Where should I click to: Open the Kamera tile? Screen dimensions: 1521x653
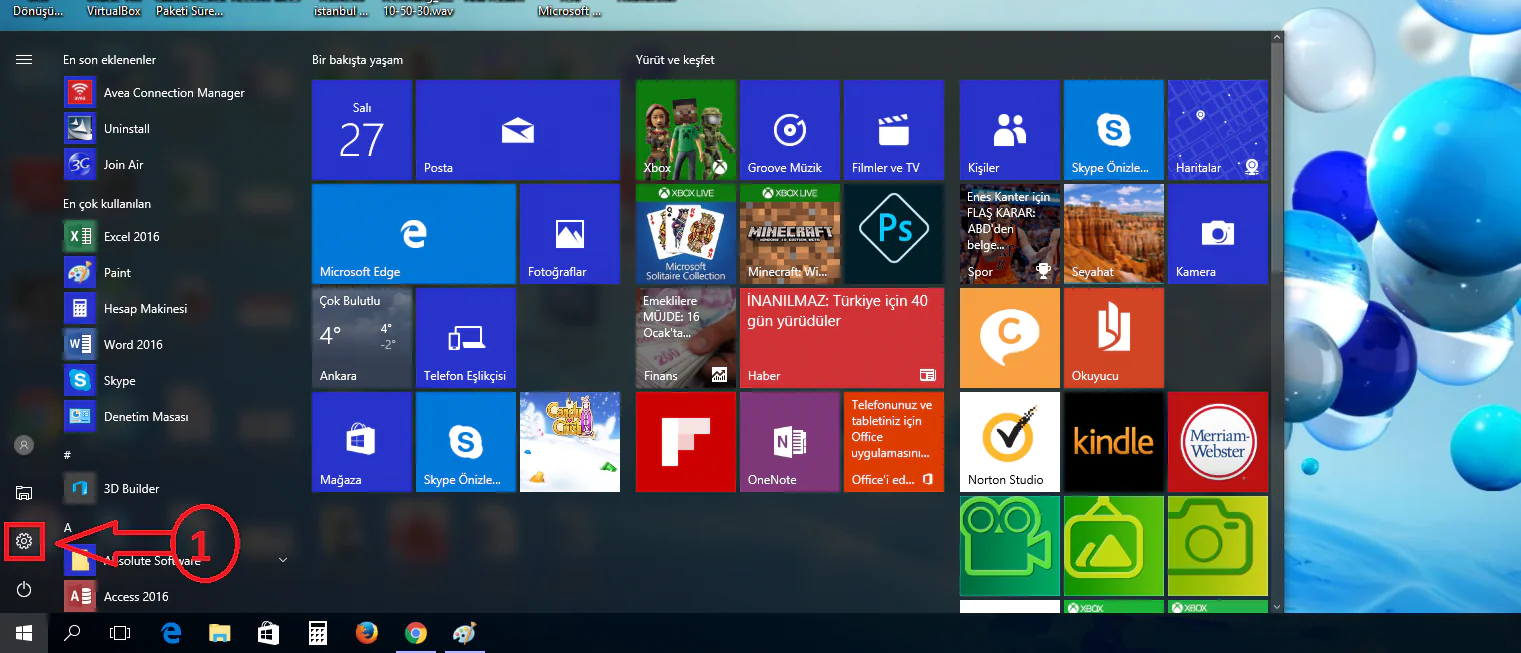[1216, 234]
